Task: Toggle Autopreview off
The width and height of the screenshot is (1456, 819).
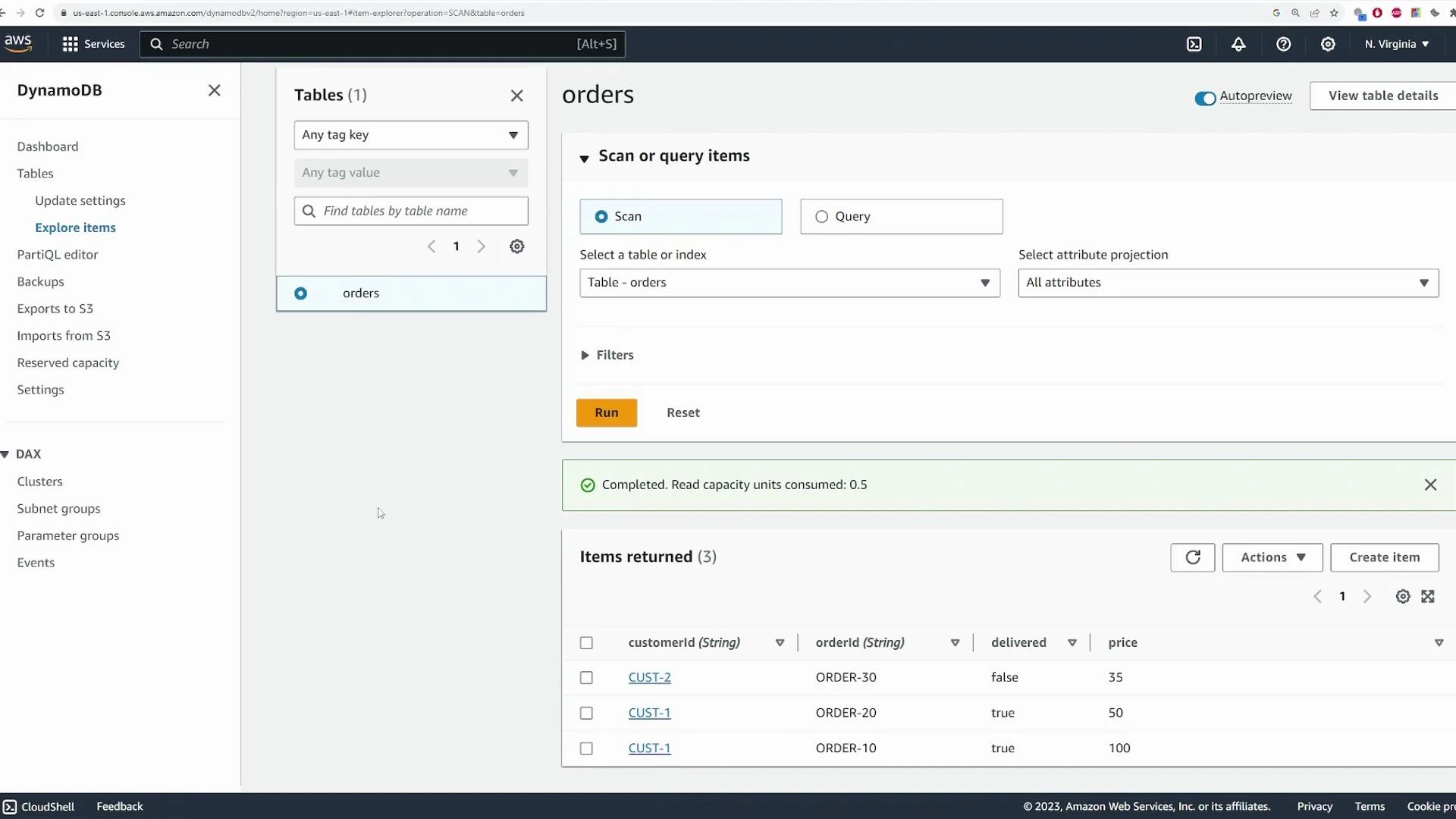Action: tap(1205, 98)
